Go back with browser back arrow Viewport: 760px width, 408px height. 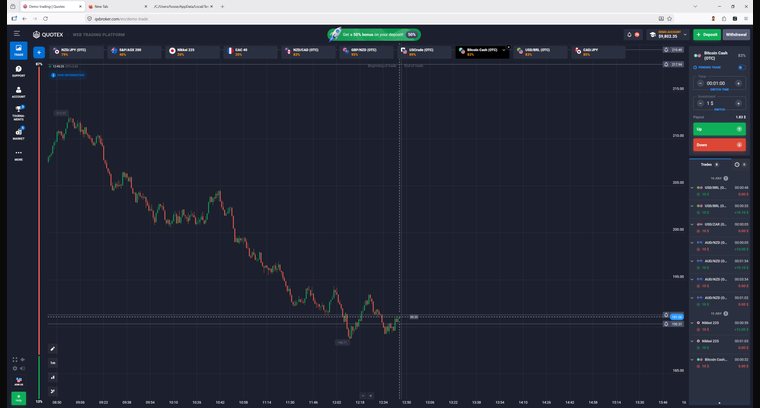(x=24, y=18)
